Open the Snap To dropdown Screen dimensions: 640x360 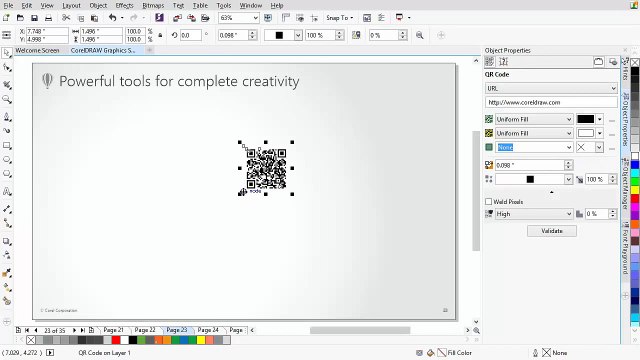point(340,18)
